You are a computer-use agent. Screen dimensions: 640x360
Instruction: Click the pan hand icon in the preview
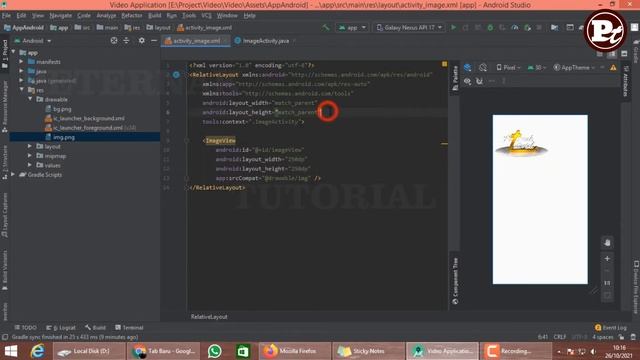point(607,242)
